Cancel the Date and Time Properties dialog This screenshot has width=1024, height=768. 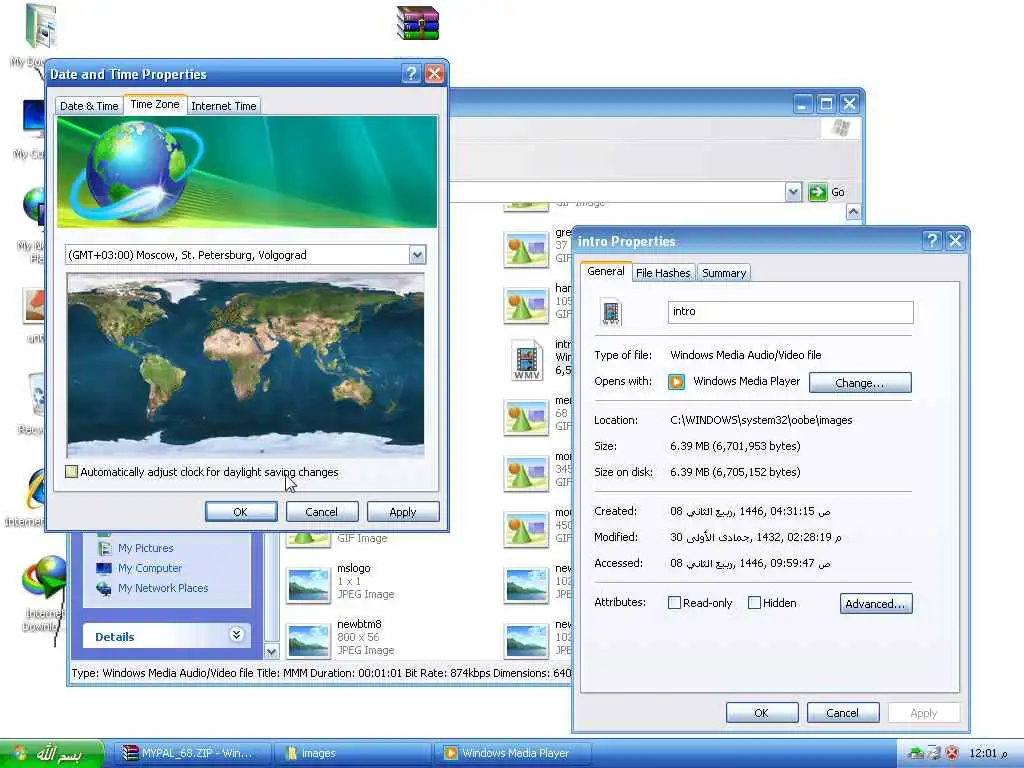point(321,512)
